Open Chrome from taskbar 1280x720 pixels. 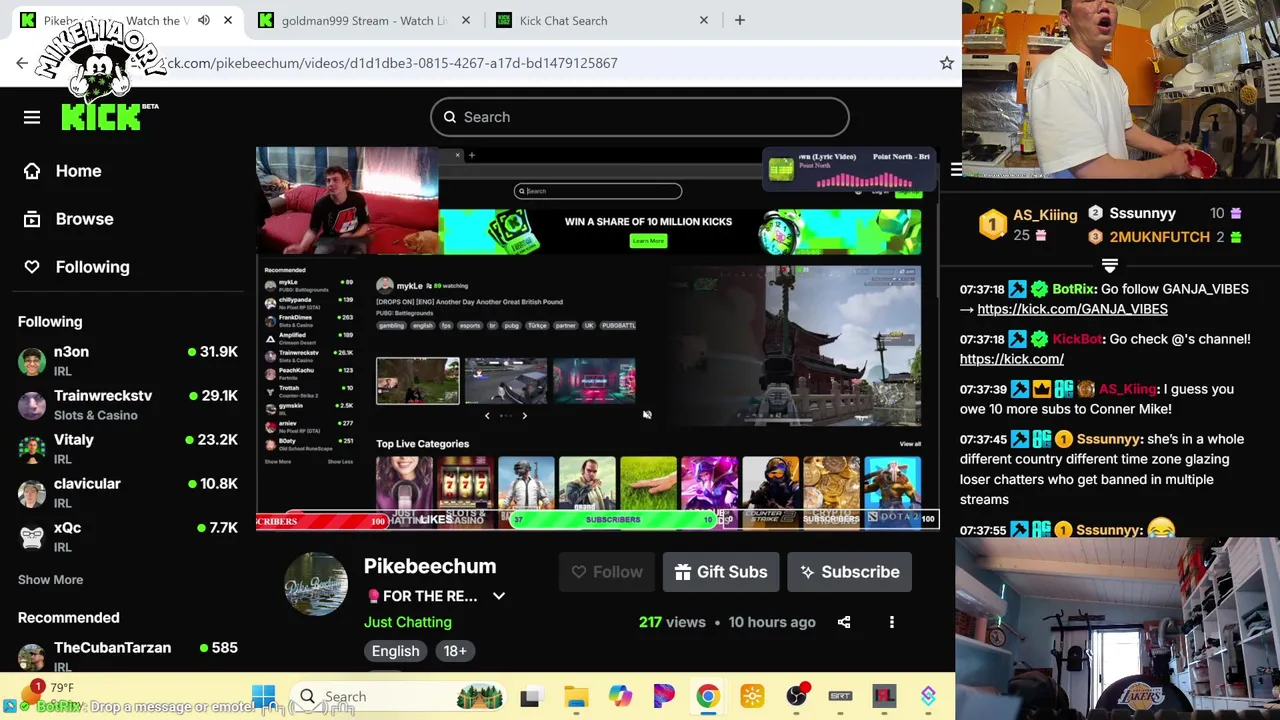click(708, 696)
